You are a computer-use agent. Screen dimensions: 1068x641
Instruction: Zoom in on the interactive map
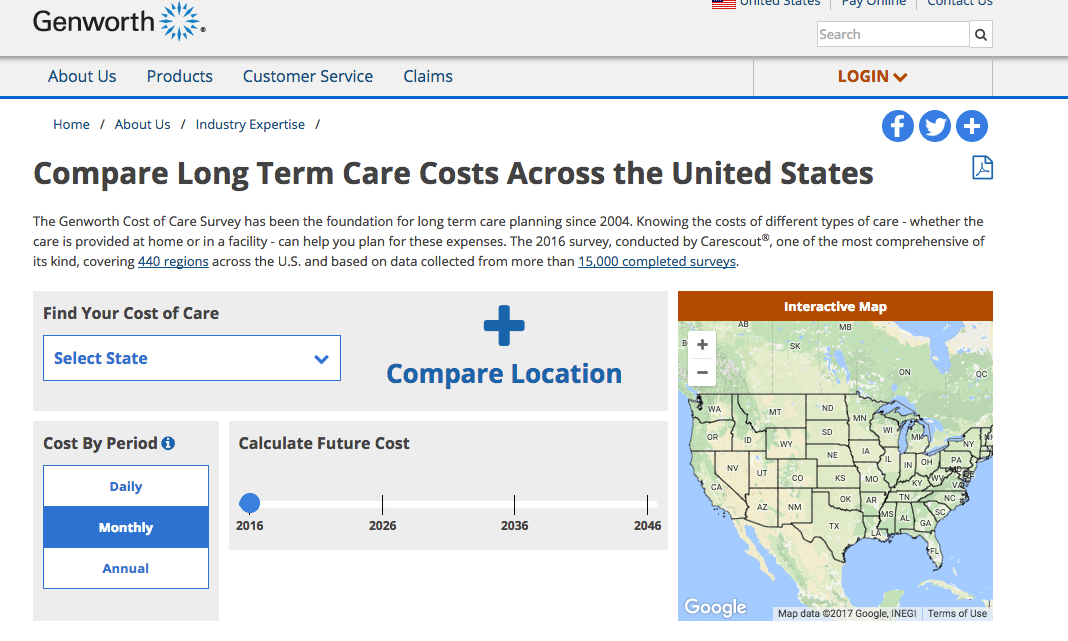[x=702, y=345]
